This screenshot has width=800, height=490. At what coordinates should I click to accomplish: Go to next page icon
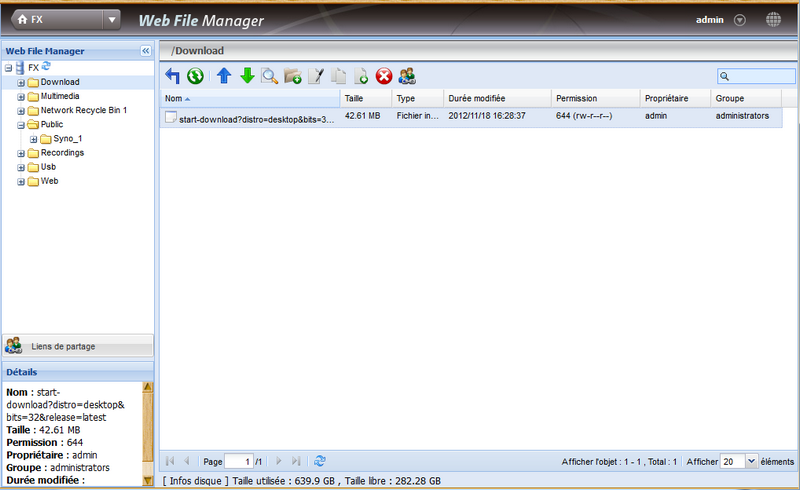click(x=279, y=461)
